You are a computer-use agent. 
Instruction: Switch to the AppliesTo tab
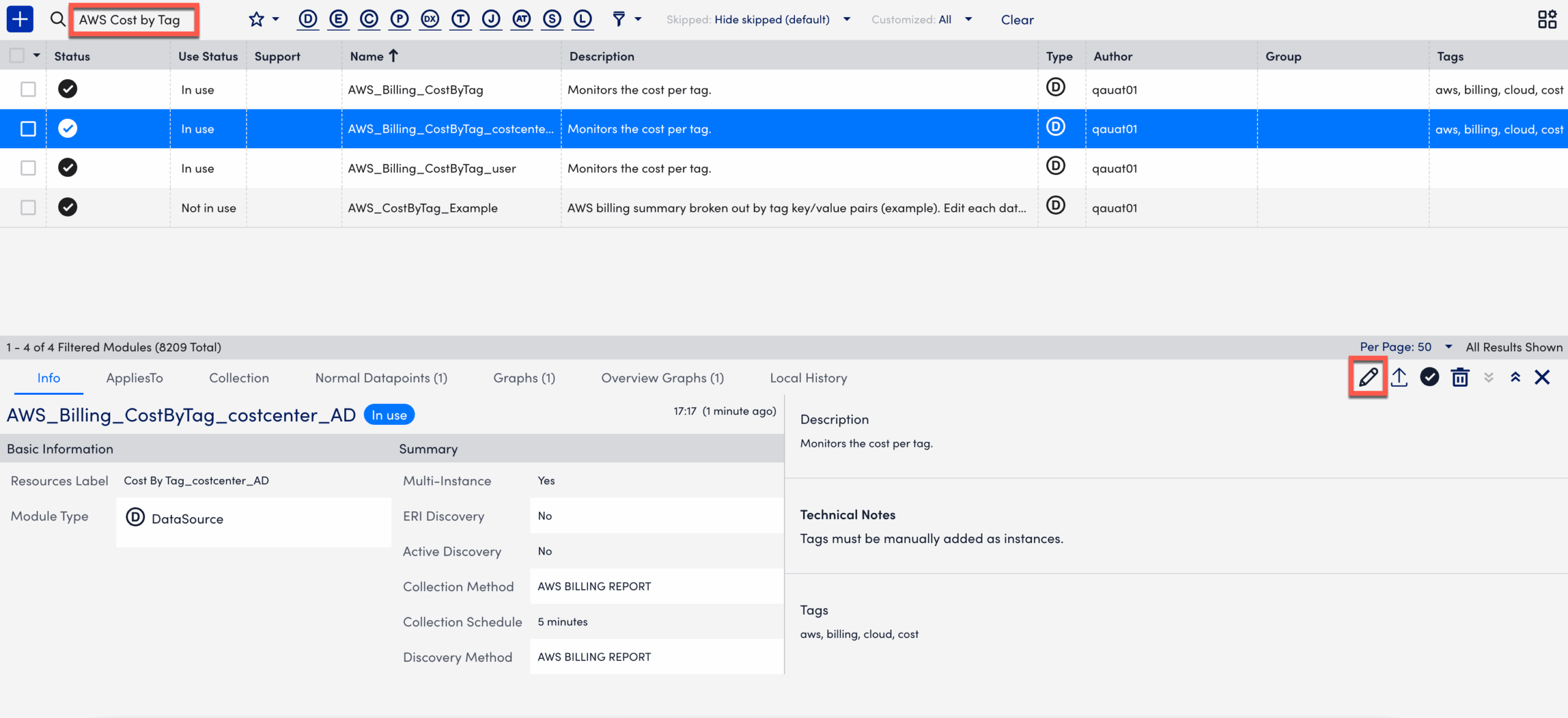[134, 378]
